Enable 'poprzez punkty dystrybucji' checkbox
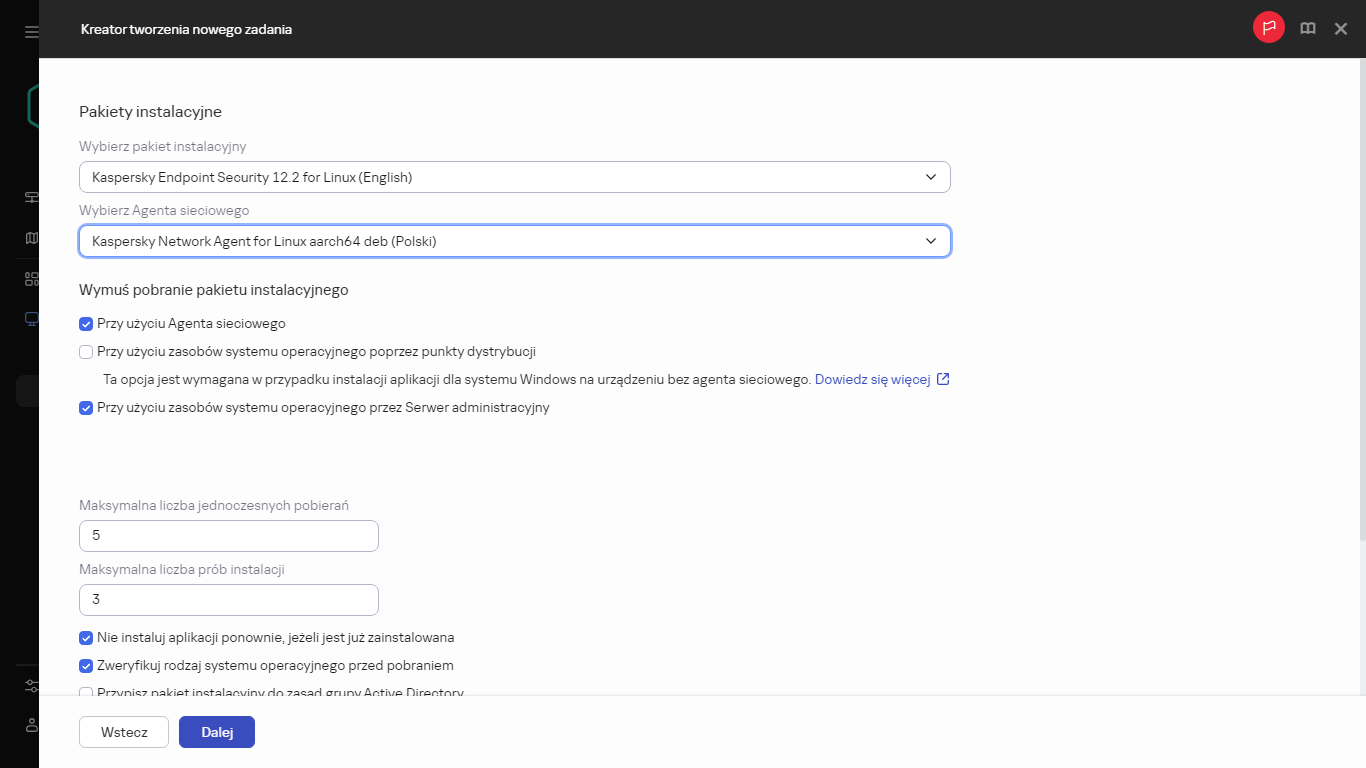This screenshot has height=768, width=1366. (86, 352)
